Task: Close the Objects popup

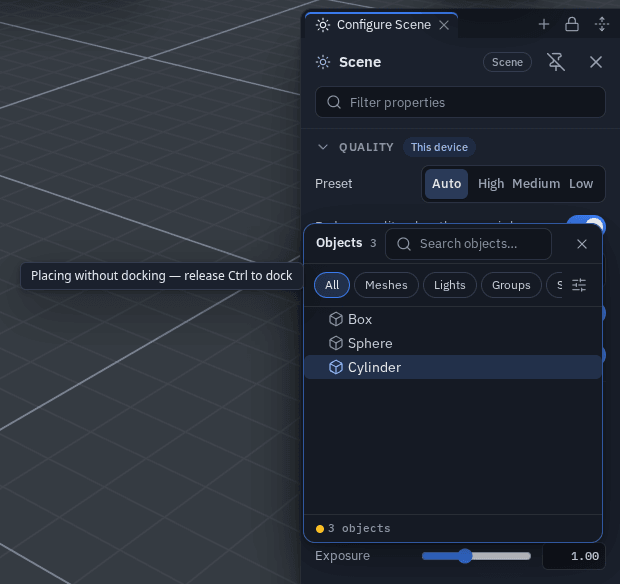Action: point(582,244)
